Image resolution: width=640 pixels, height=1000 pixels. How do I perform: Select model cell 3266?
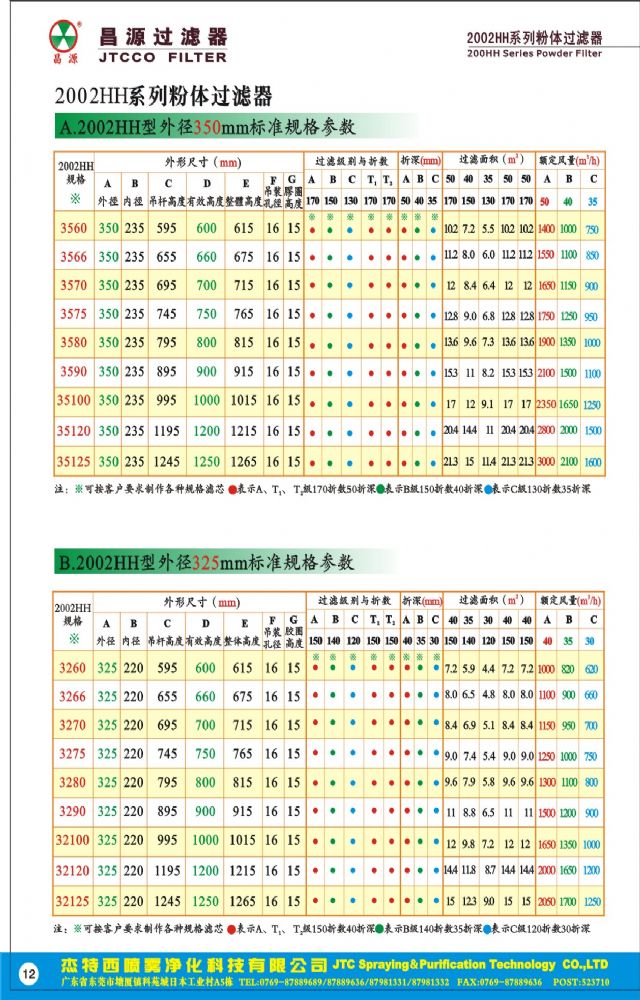pos(73,696)
